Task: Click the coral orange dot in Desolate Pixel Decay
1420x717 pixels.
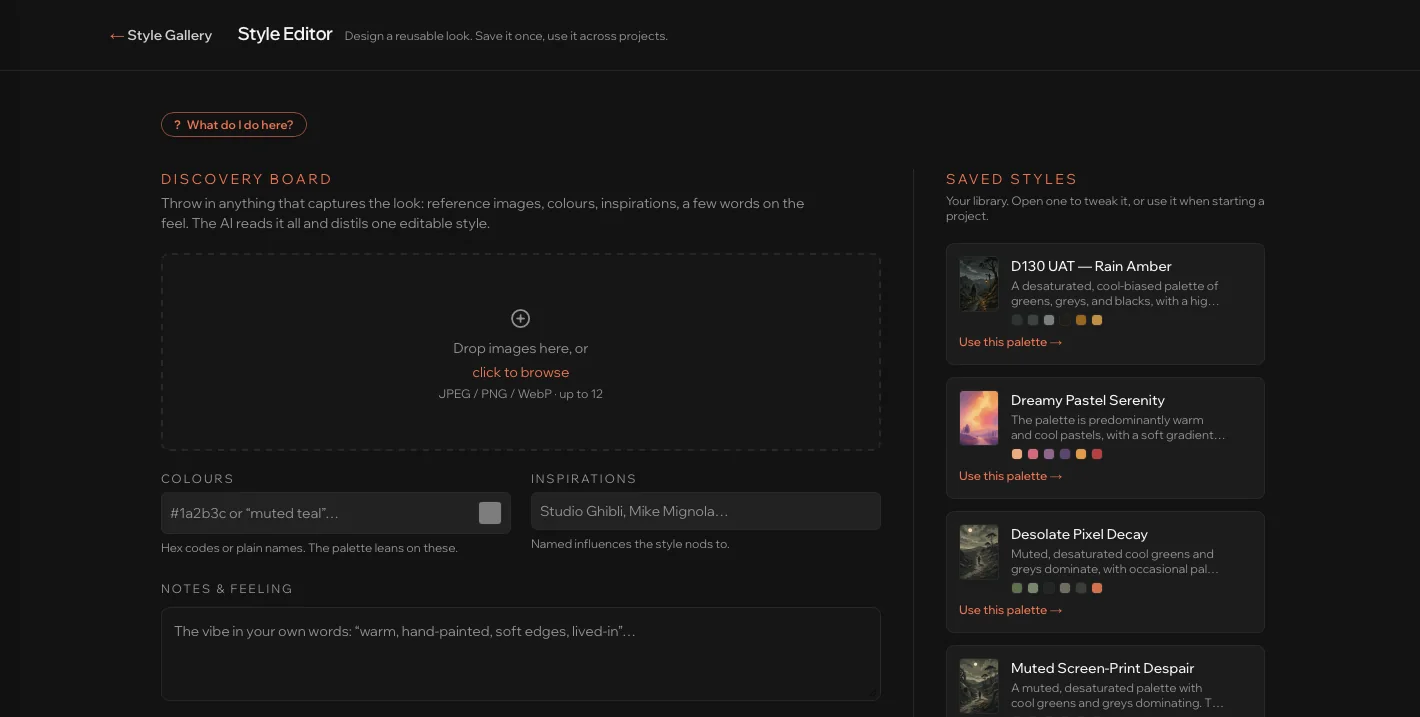Action: click(1097, 588)
